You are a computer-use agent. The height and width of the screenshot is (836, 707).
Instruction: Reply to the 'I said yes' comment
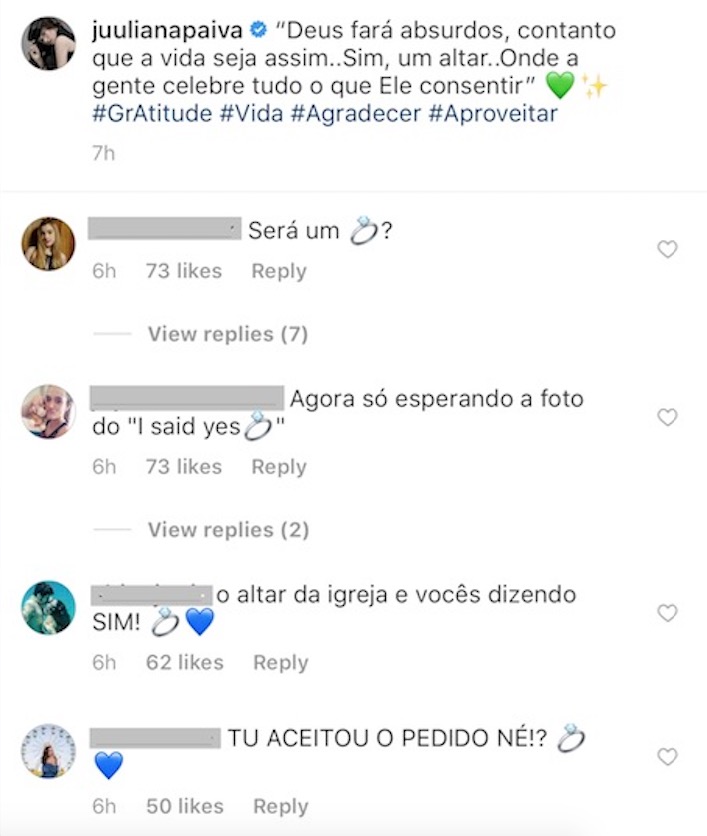click(x=279, y=467)
